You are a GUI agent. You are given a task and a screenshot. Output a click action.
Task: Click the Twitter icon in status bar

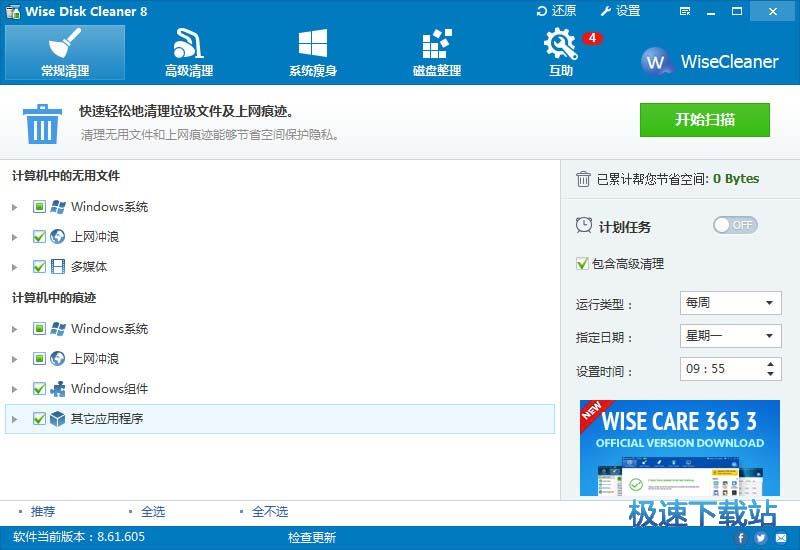761,537
